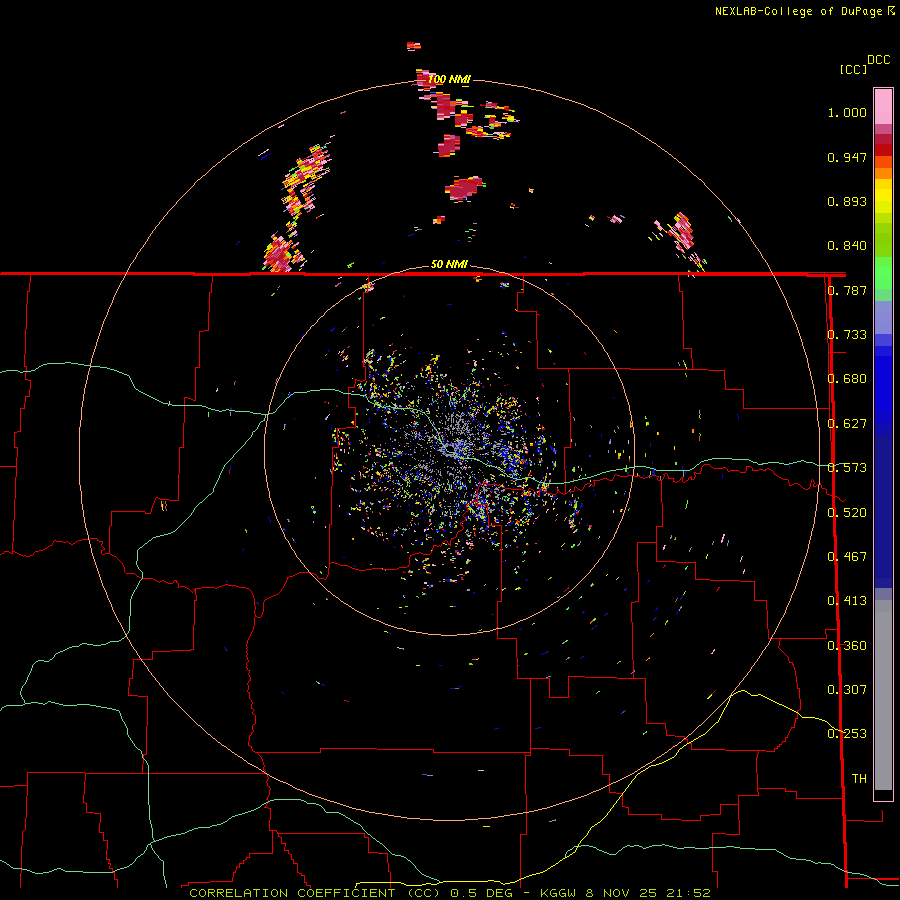Click the 0.467 scale value
900x900 pixels.
click(847, 557)
